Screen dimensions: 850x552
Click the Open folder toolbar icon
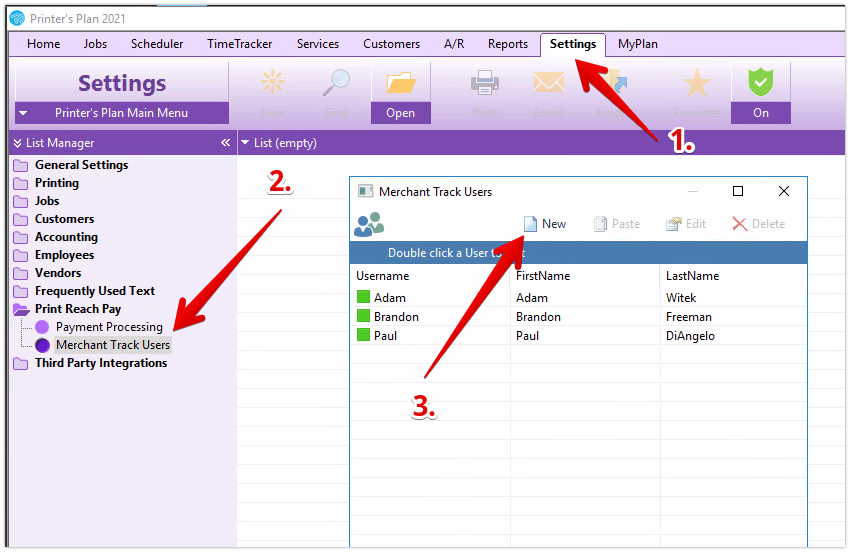click(x=401, y=83)
